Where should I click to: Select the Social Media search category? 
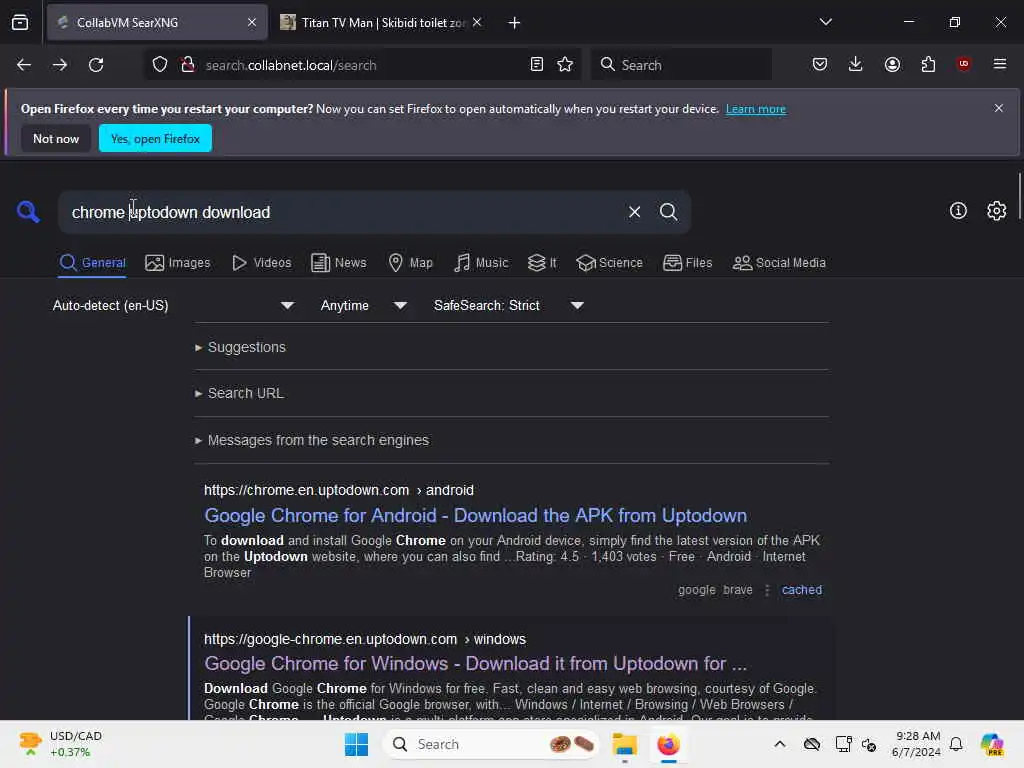779,263
